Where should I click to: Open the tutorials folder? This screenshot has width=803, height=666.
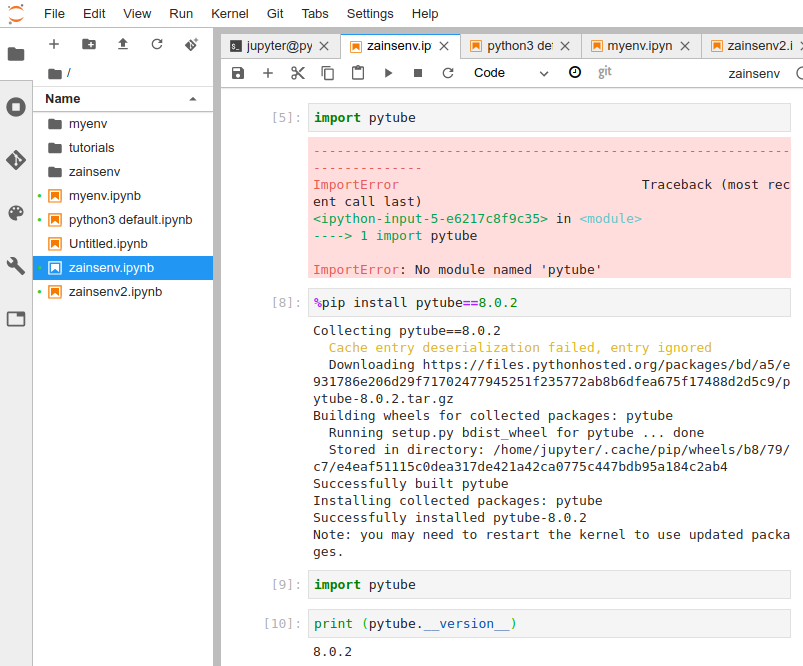91,148
